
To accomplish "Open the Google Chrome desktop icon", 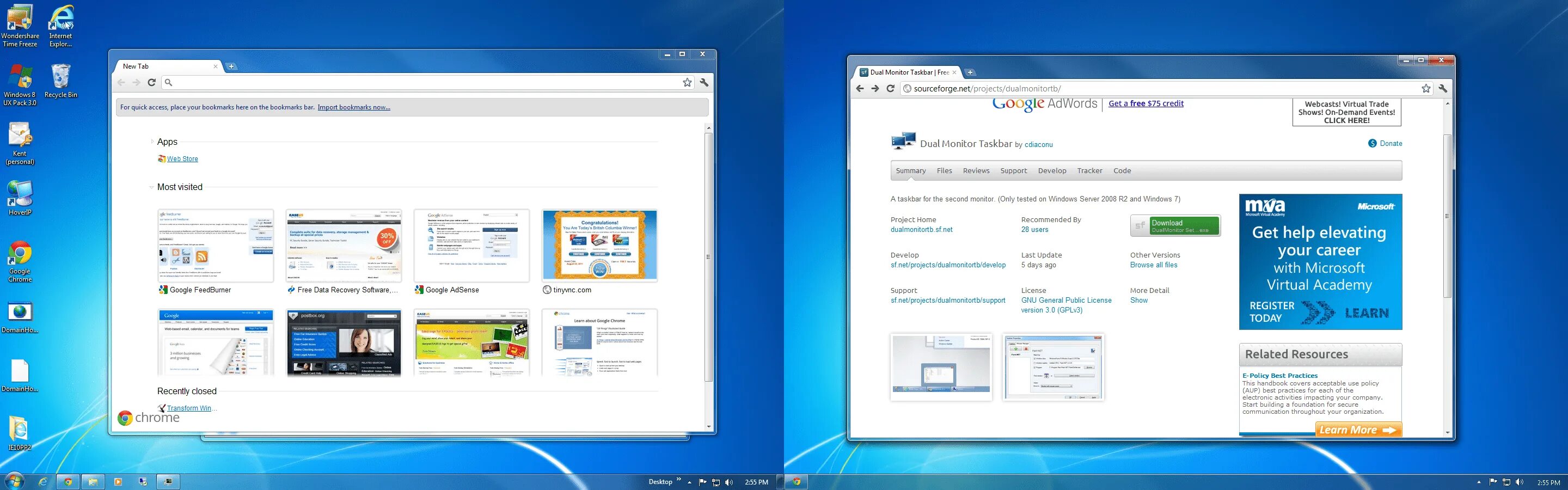I will [20, 262].
